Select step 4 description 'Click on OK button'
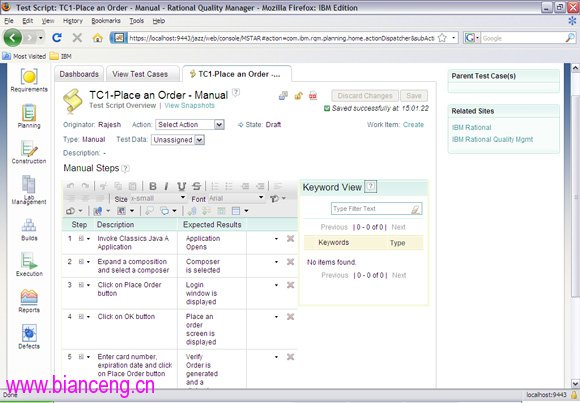 coord(126,317)
